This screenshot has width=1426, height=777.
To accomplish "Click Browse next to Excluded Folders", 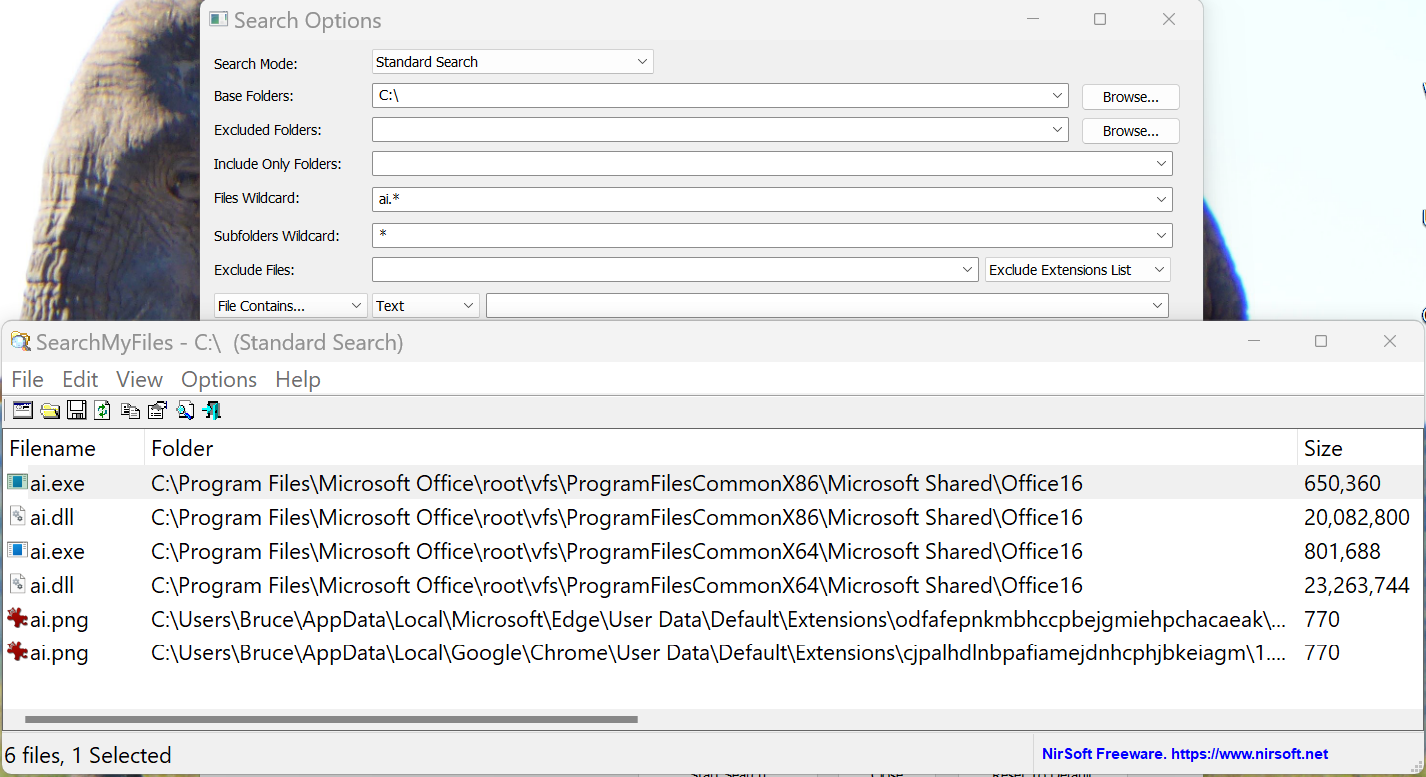I will 1130,130.
